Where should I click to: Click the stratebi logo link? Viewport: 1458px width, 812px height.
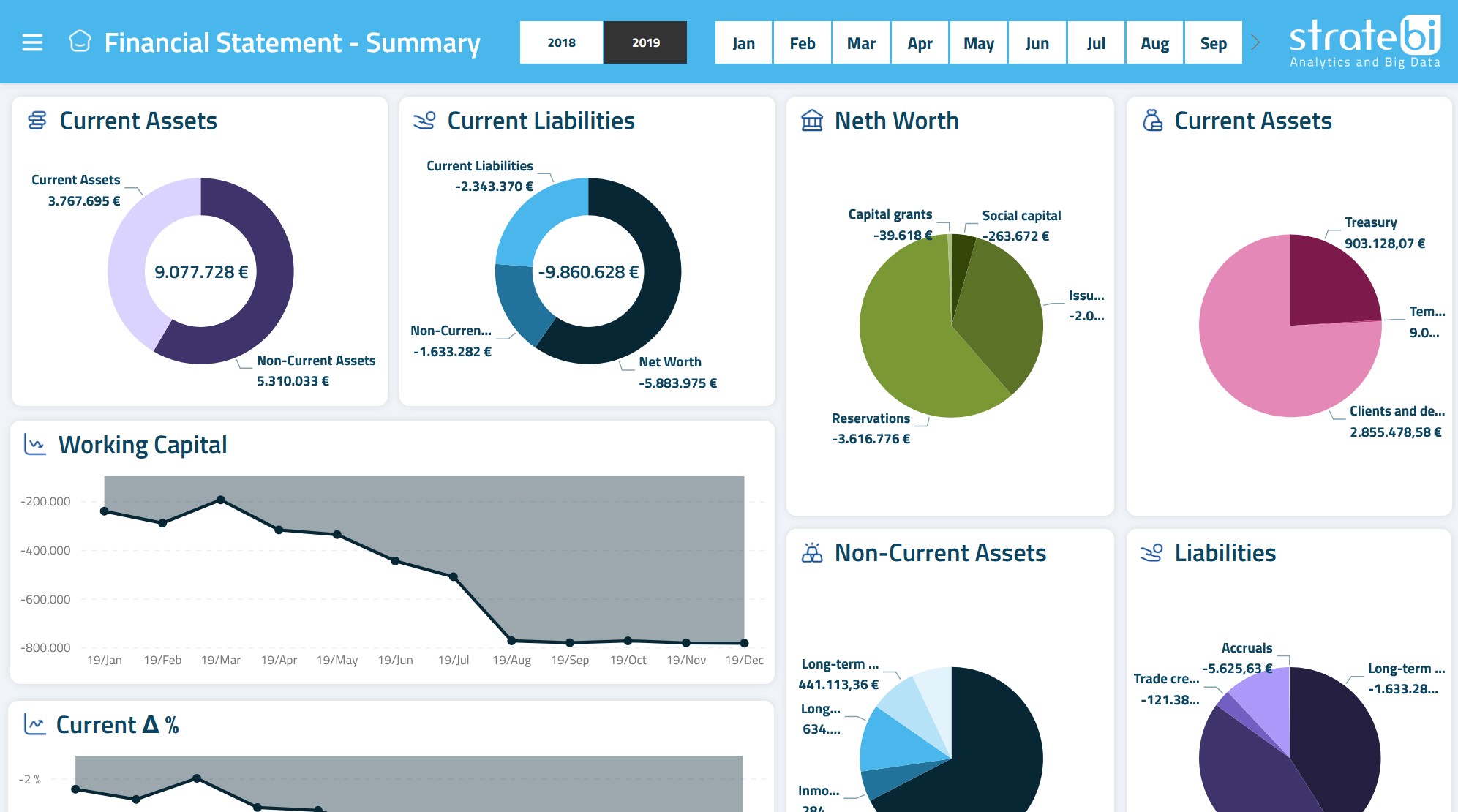pyautogui.click(x=1364, y=42)
